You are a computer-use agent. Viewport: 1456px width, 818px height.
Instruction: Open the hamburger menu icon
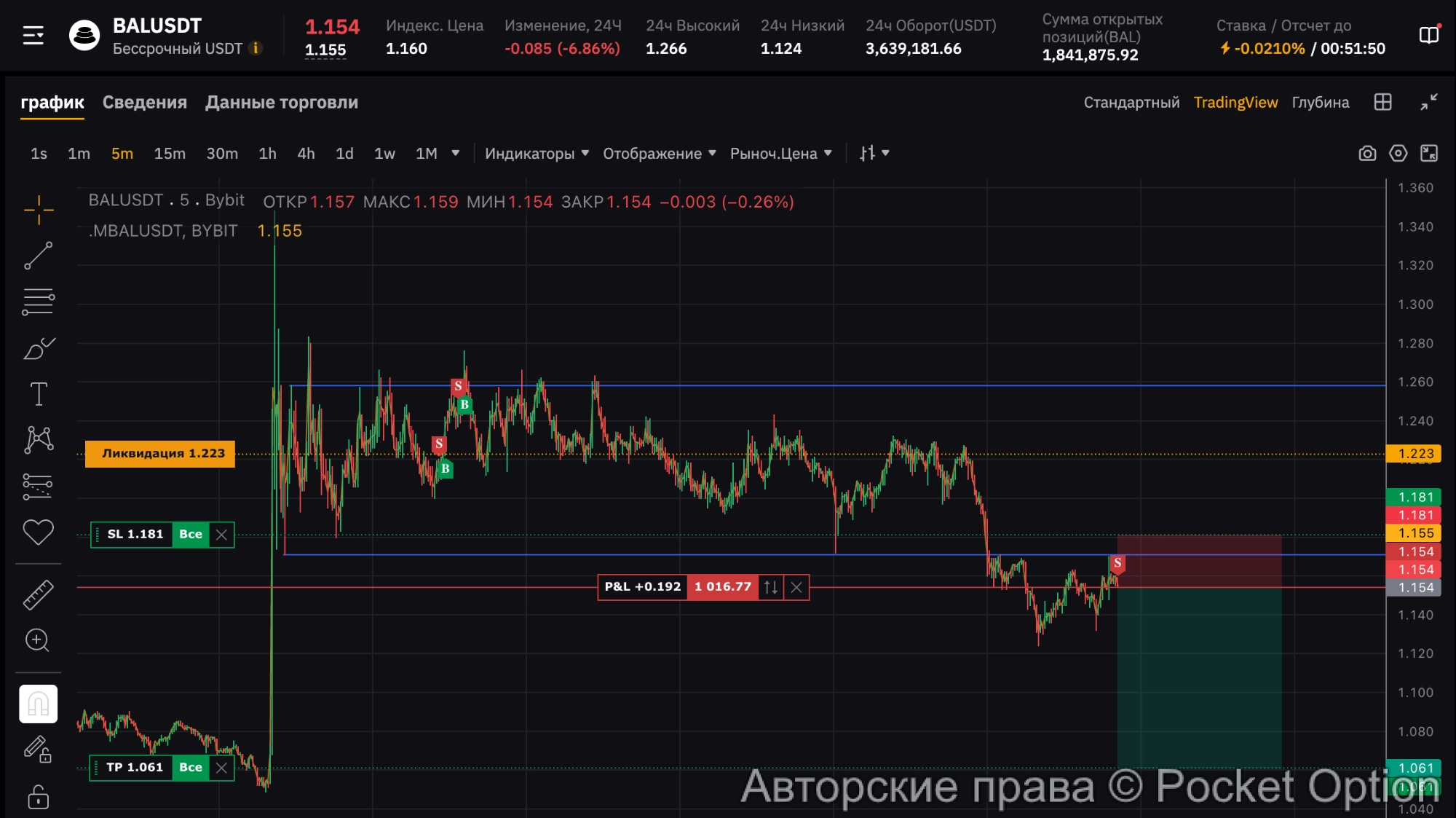pos(33,35)
